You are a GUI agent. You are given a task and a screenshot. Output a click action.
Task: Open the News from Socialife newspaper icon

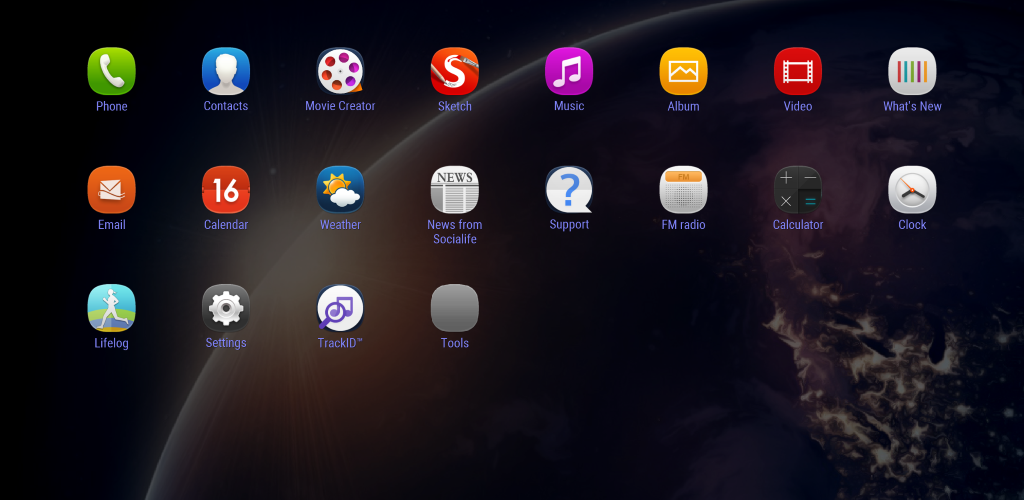(x=455, y=189)
